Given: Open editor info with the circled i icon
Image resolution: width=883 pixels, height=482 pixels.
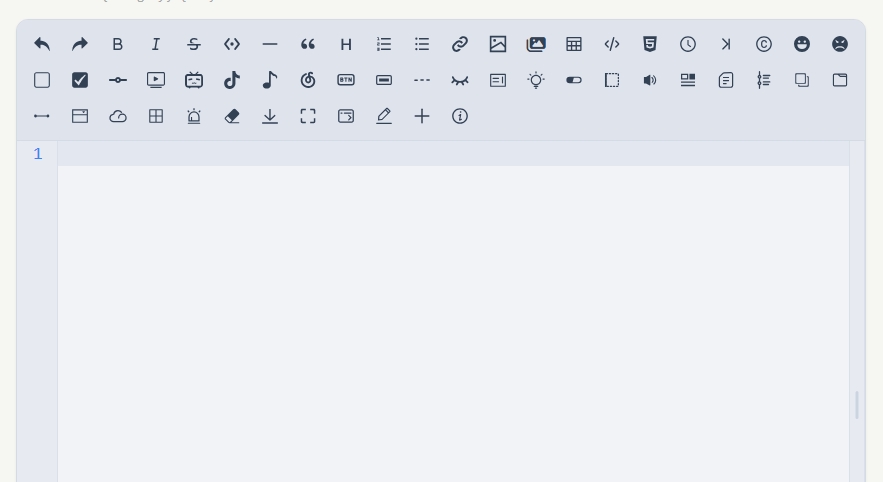Looking at the screenshot, I should [460, 116].
